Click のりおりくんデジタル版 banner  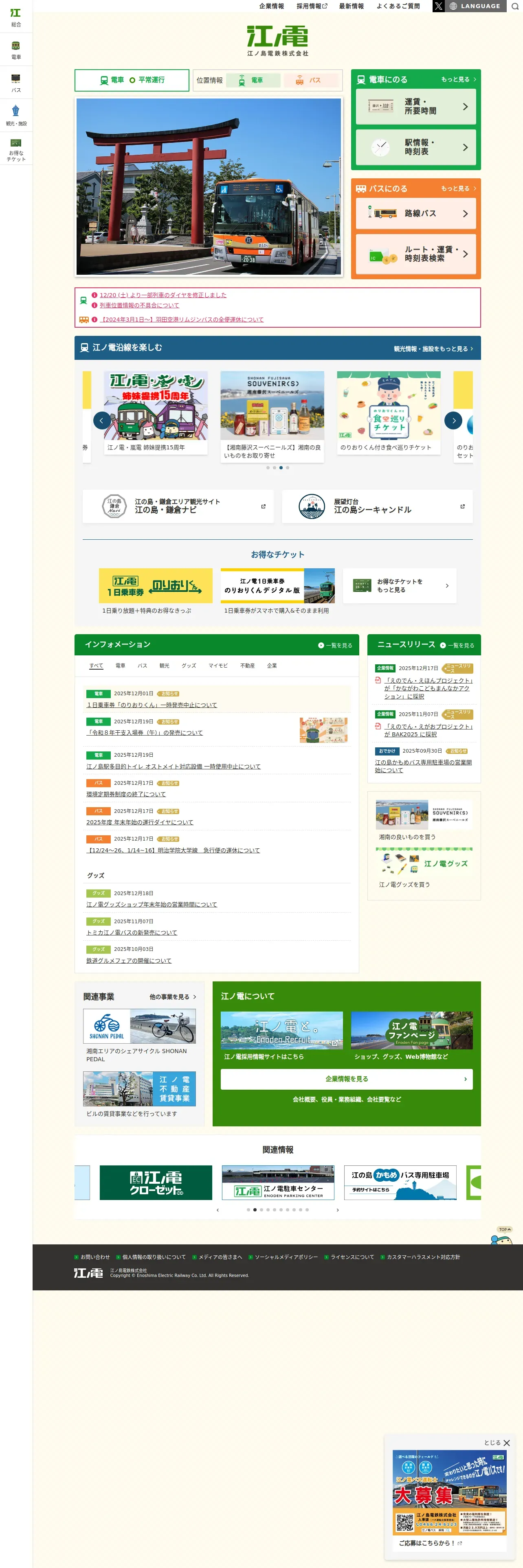tap(278, 586)
